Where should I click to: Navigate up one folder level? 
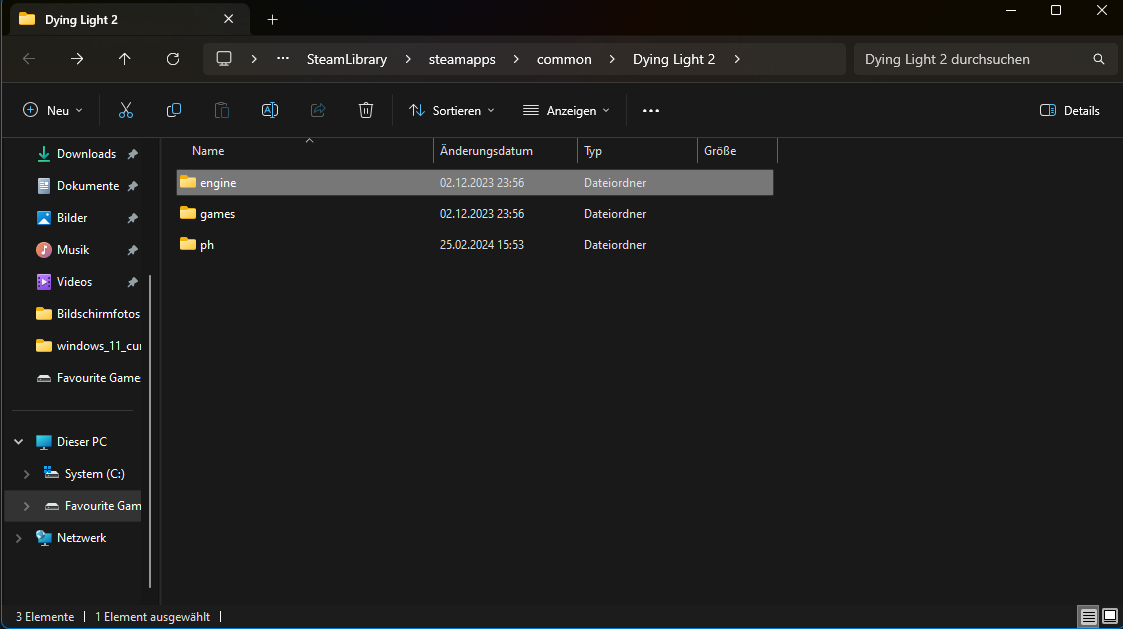point(125,59)
